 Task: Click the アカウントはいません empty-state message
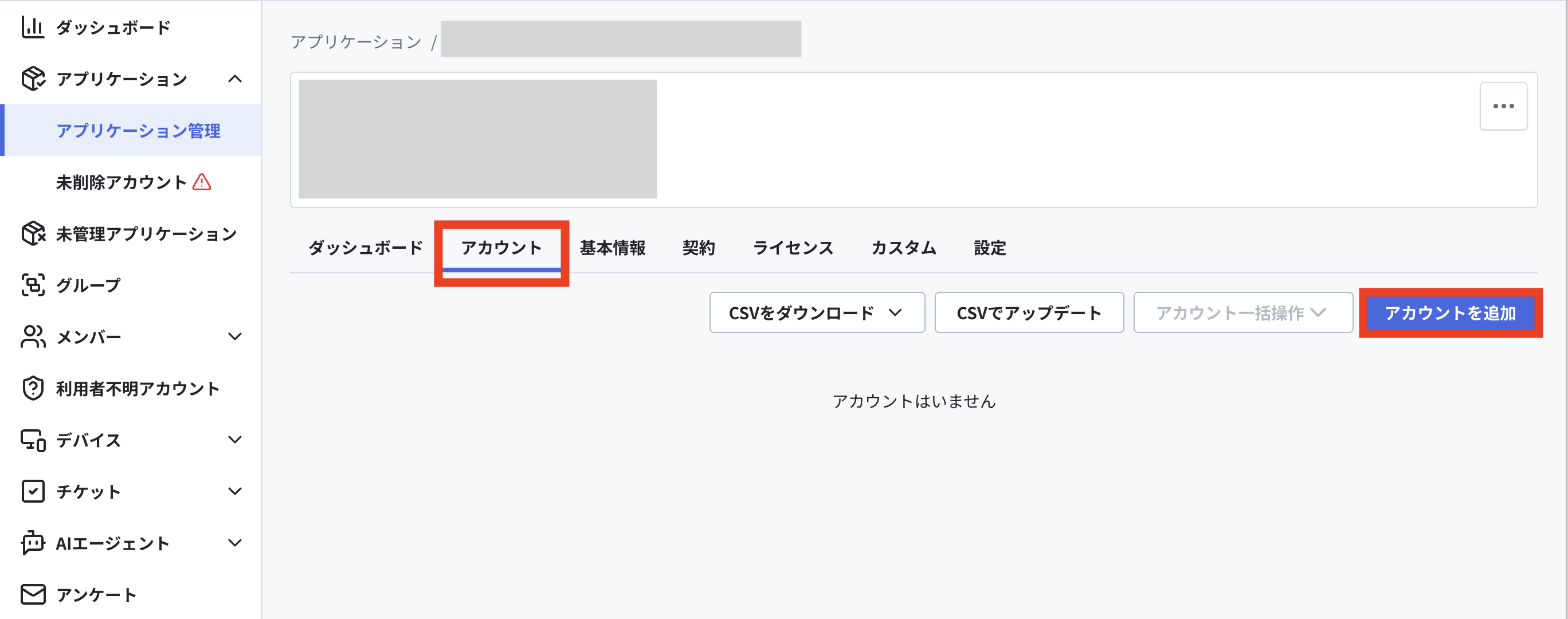pos(914,401)
